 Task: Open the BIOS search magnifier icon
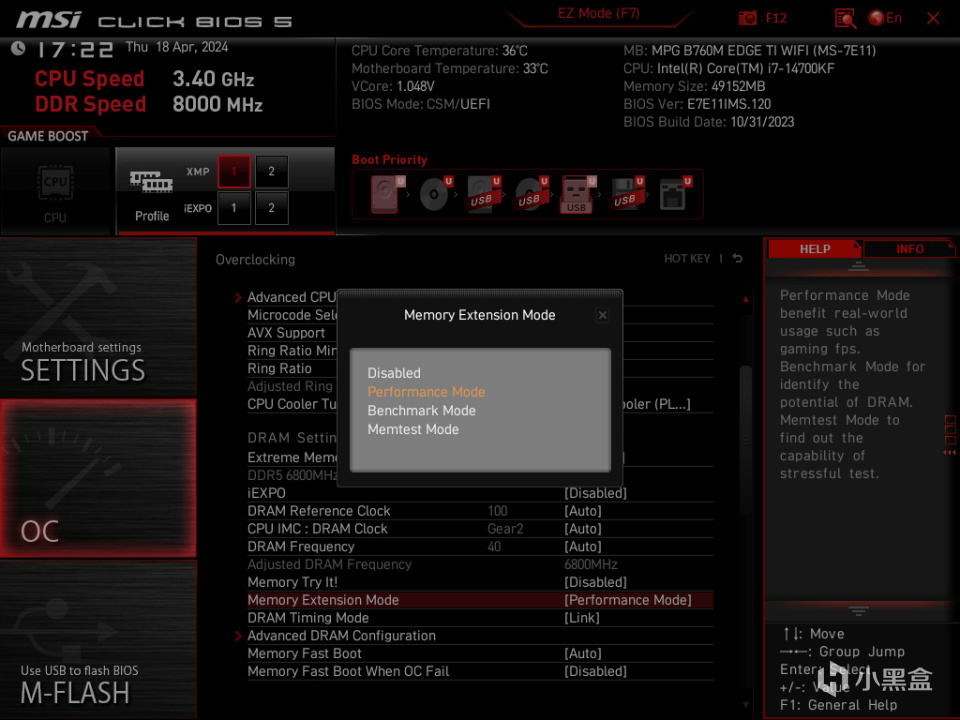pos(845,18)
